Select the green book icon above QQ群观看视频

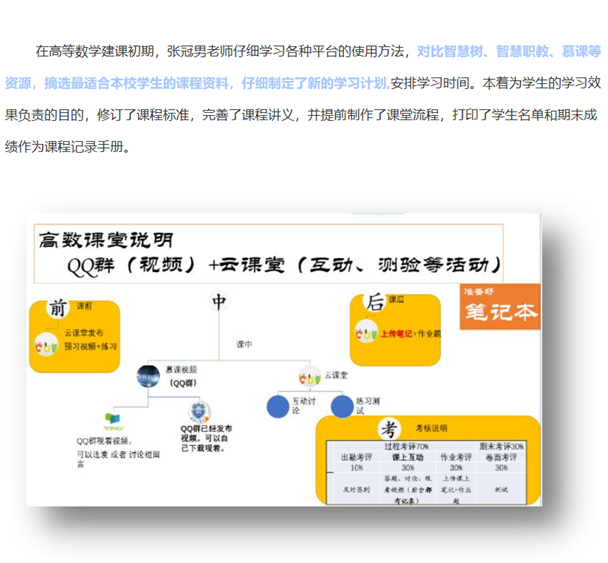pyautogui.click(x=113, y=421)
